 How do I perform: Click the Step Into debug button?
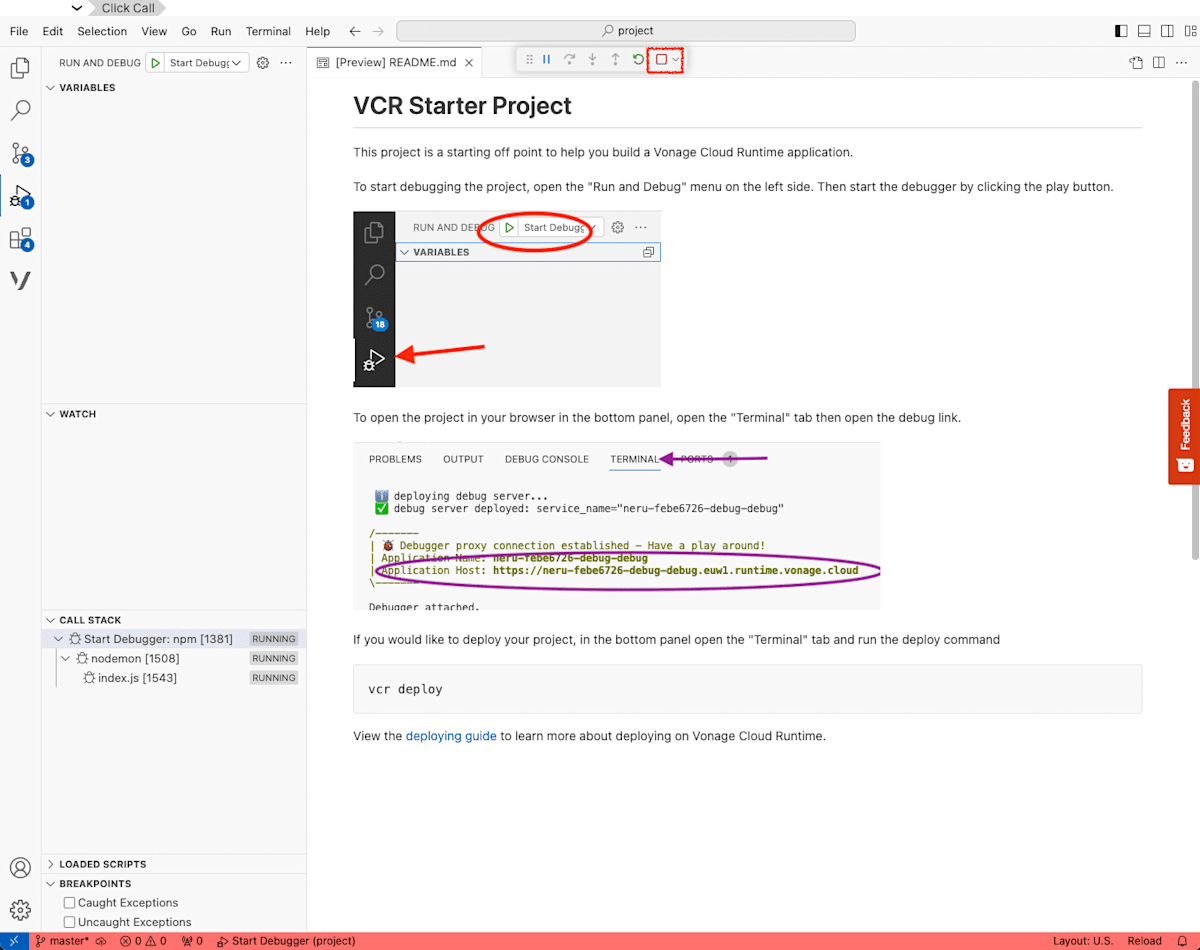pos(593,60)
